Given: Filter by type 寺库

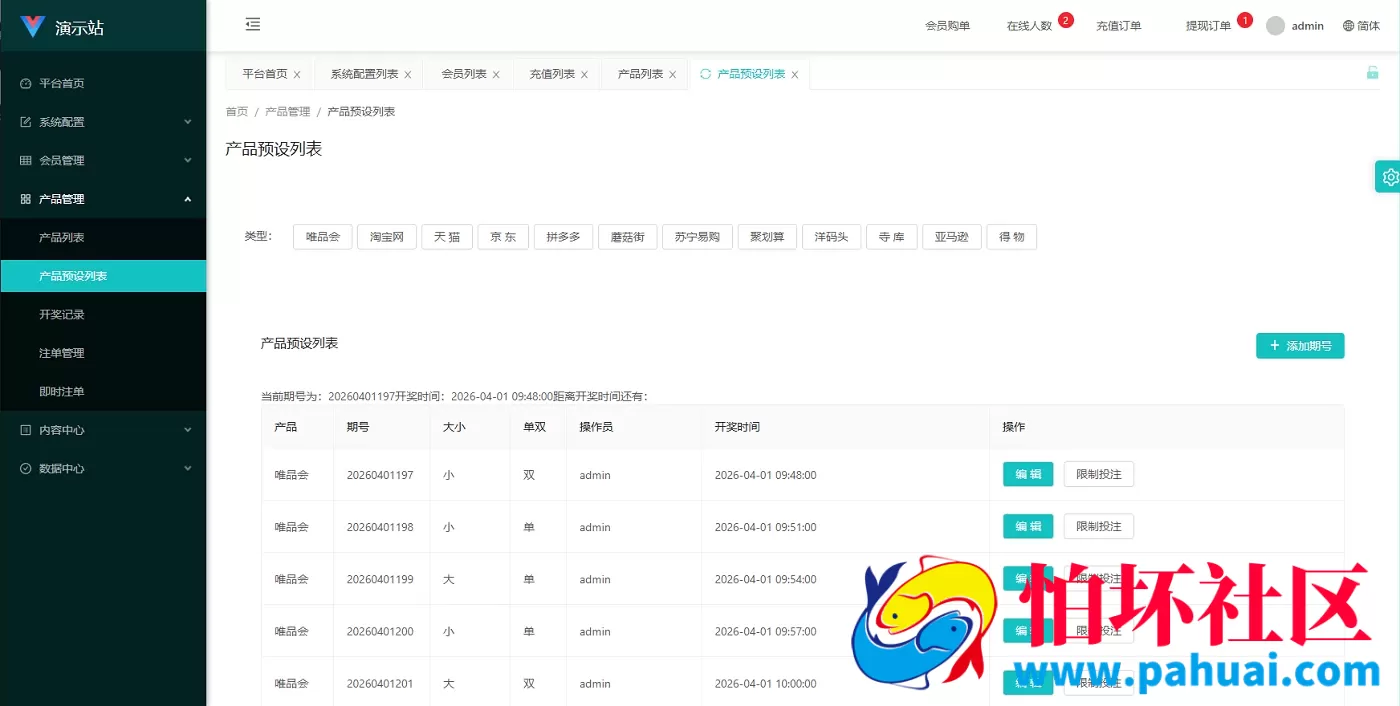Looking at the screenshot, I should (x=891, y=237).
